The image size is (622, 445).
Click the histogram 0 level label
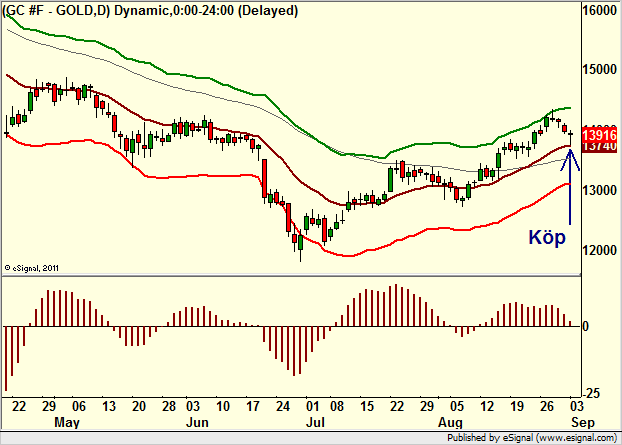pos(586,327)
